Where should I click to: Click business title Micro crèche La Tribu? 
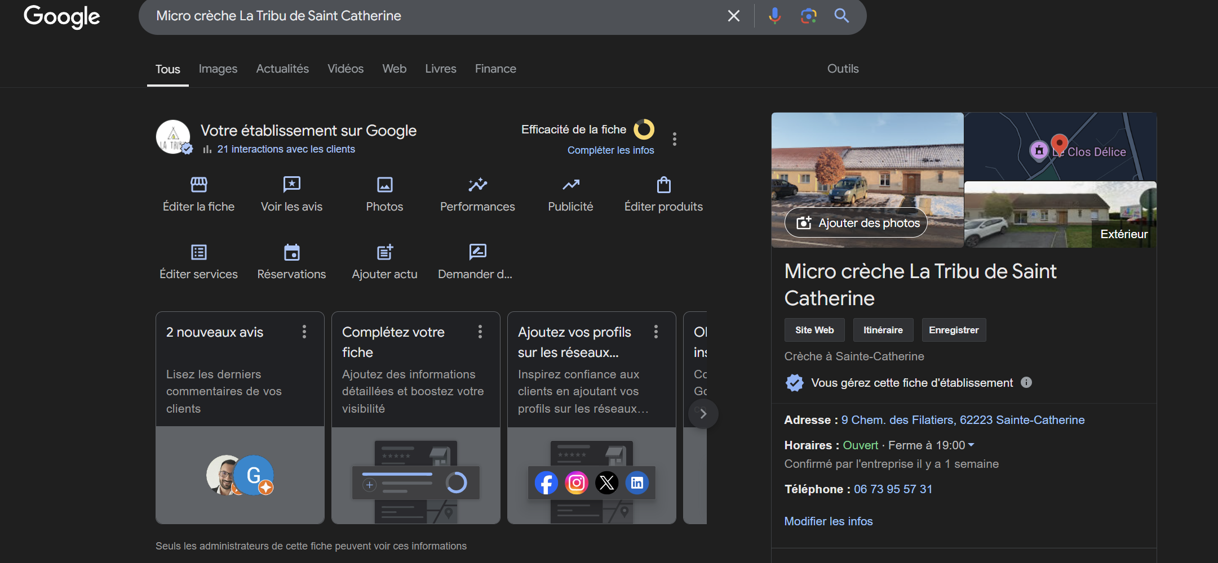pyautogui.click(x=920, y=285)
